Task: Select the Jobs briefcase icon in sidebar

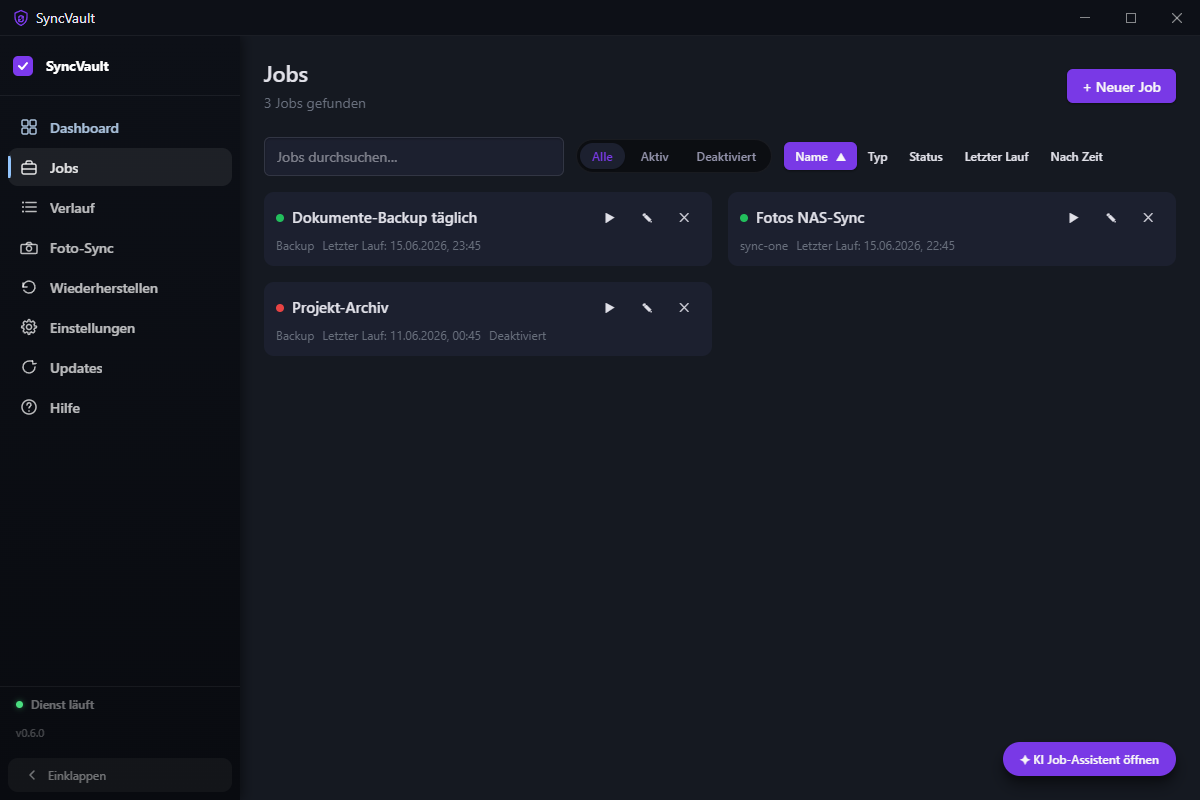Action: [30, 168]
